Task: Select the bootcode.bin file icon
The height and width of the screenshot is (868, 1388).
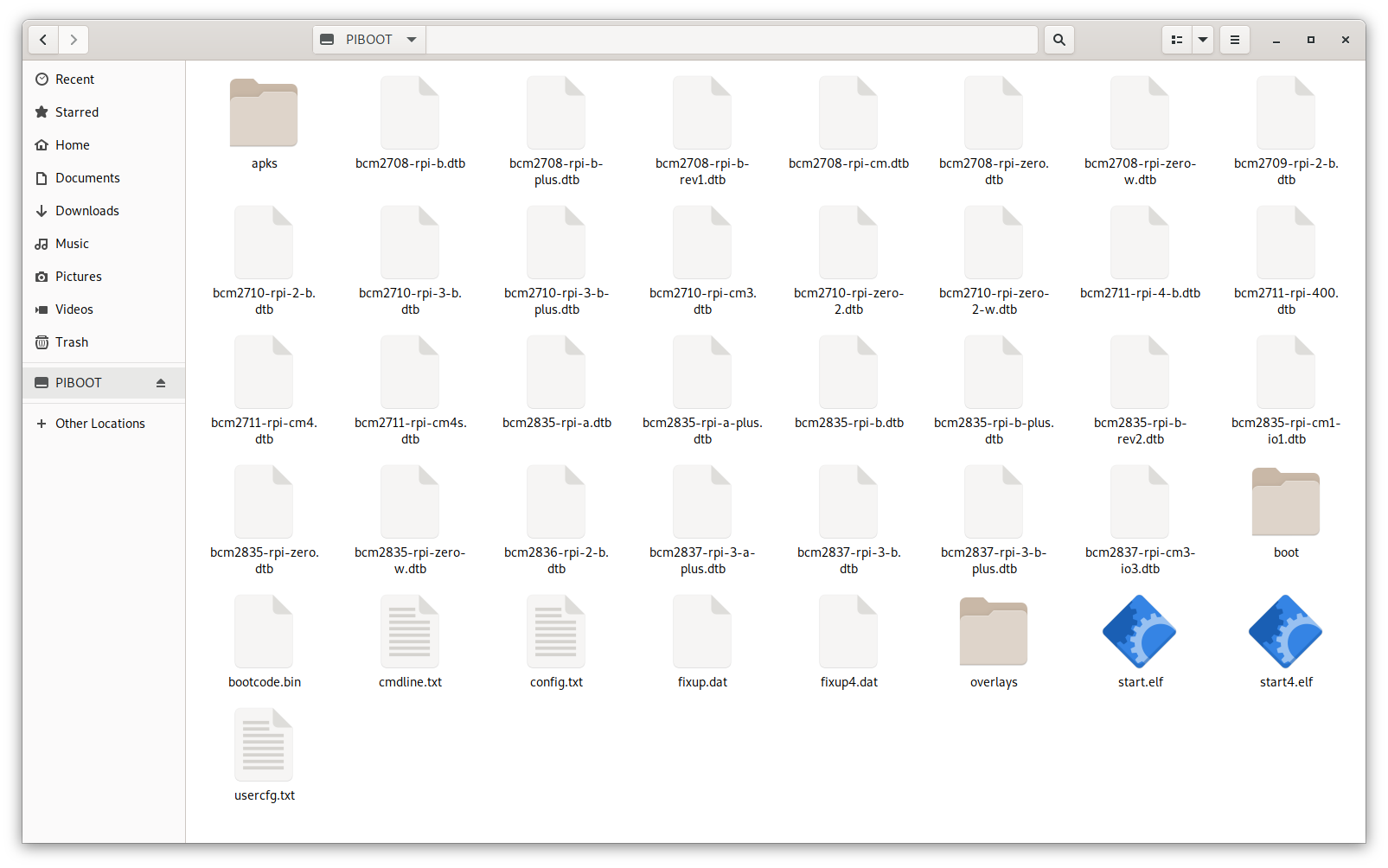Action: (264, 631)
